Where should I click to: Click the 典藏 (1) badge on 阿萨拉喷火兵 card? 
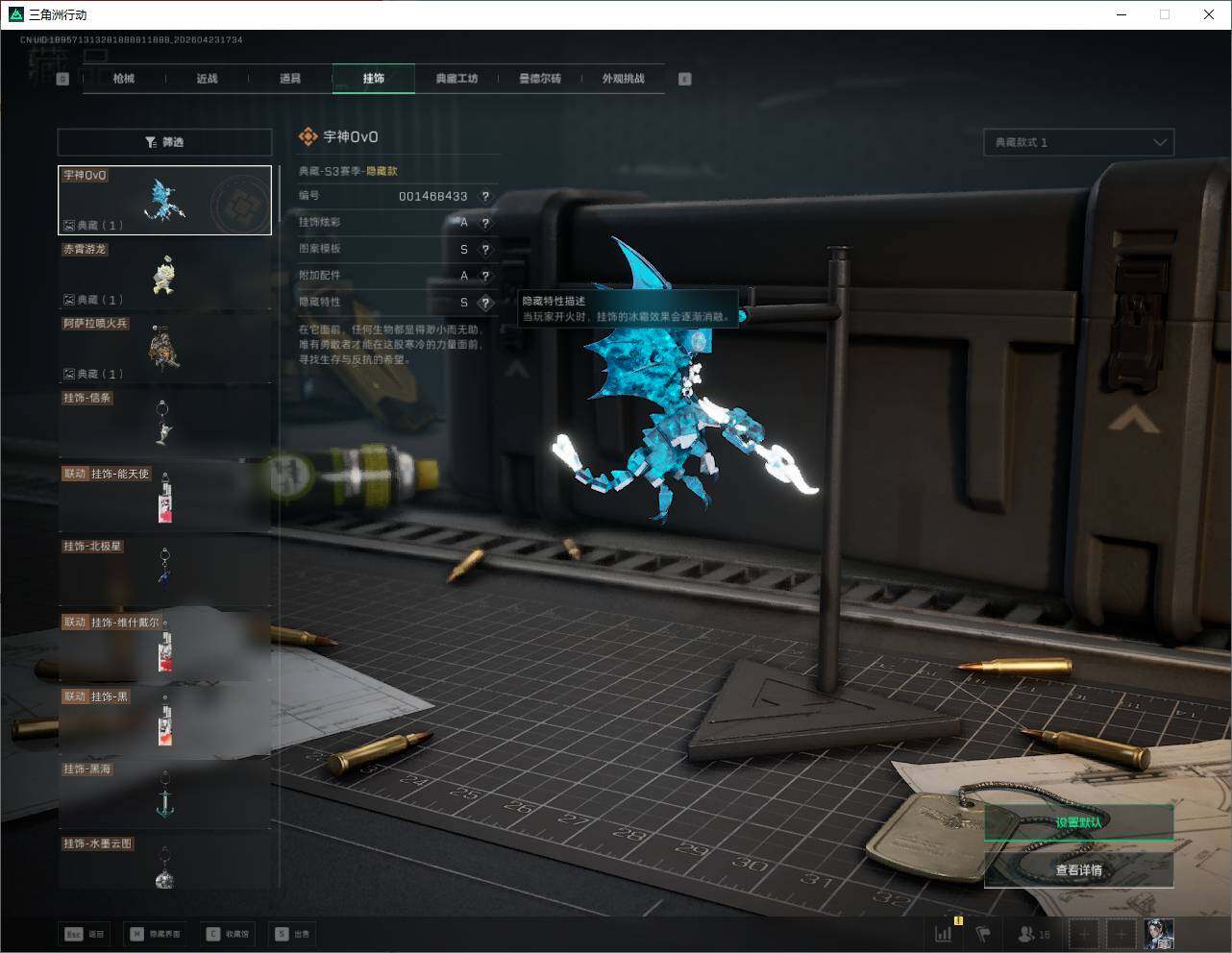pos(94,374)
